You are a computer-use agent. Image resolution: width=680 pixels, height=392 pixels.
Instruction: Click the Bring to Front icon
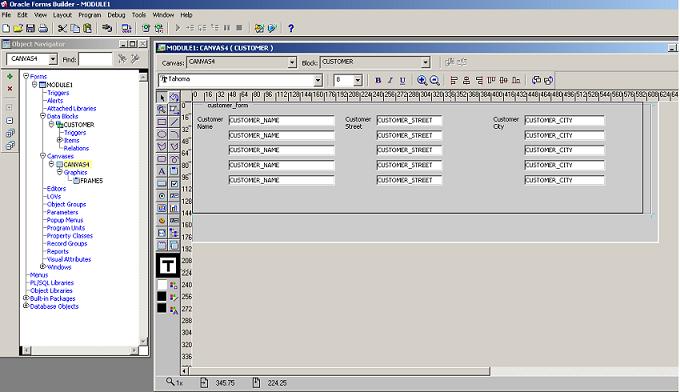click(536, 80)
